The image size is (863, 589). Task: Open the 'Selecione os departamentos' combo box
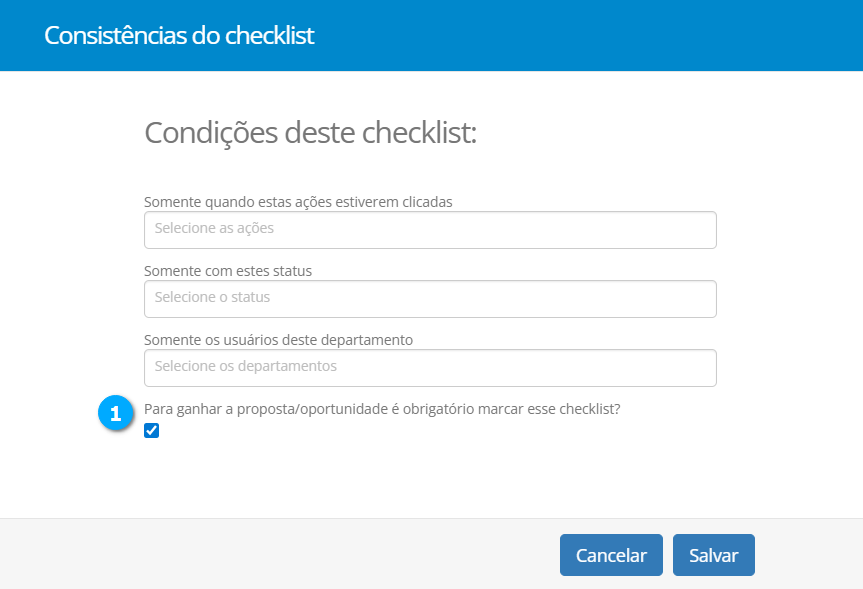(x=430, y=367)
